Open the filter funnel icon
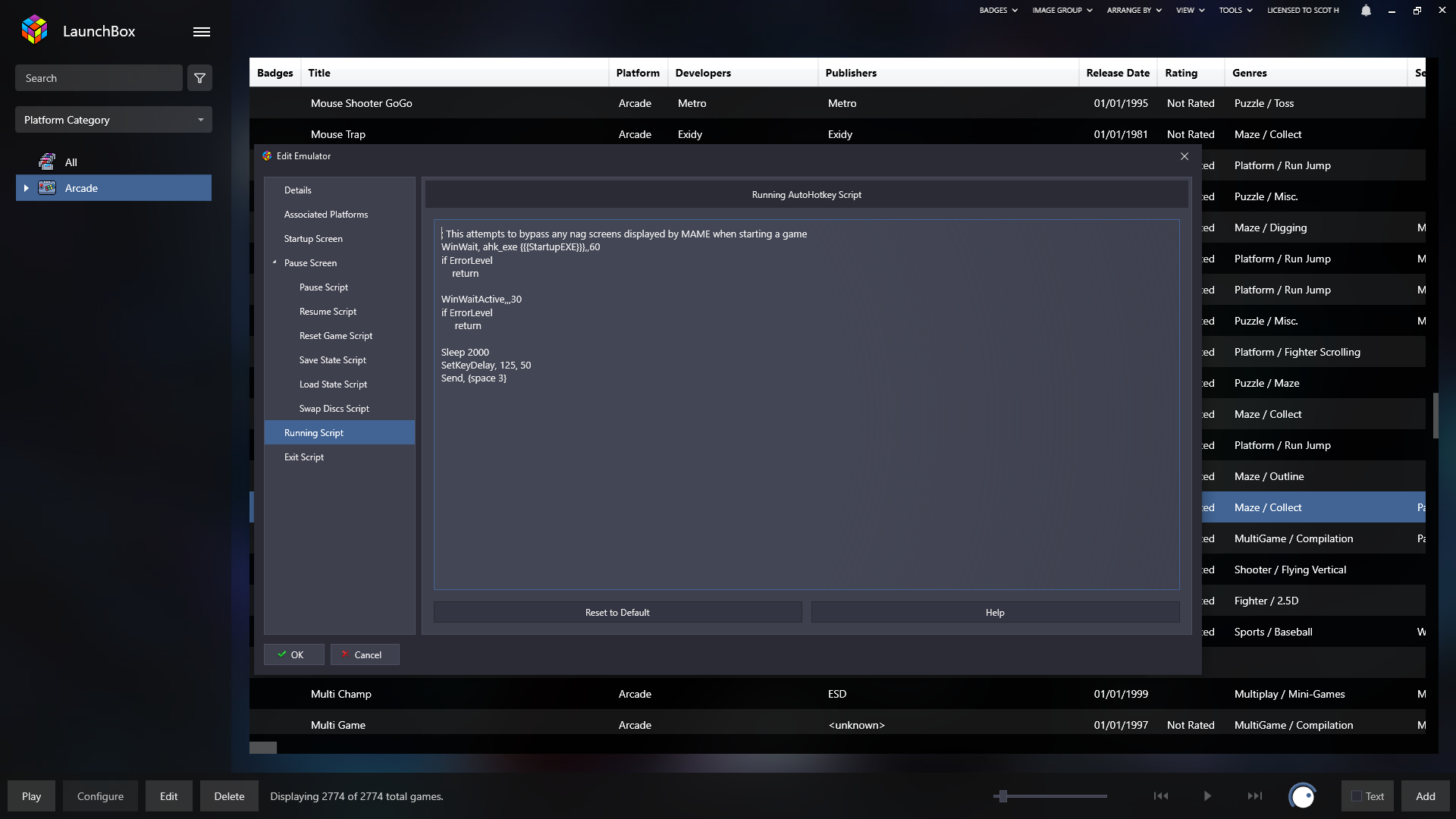 pyautogui.click(x=199, y=78)
